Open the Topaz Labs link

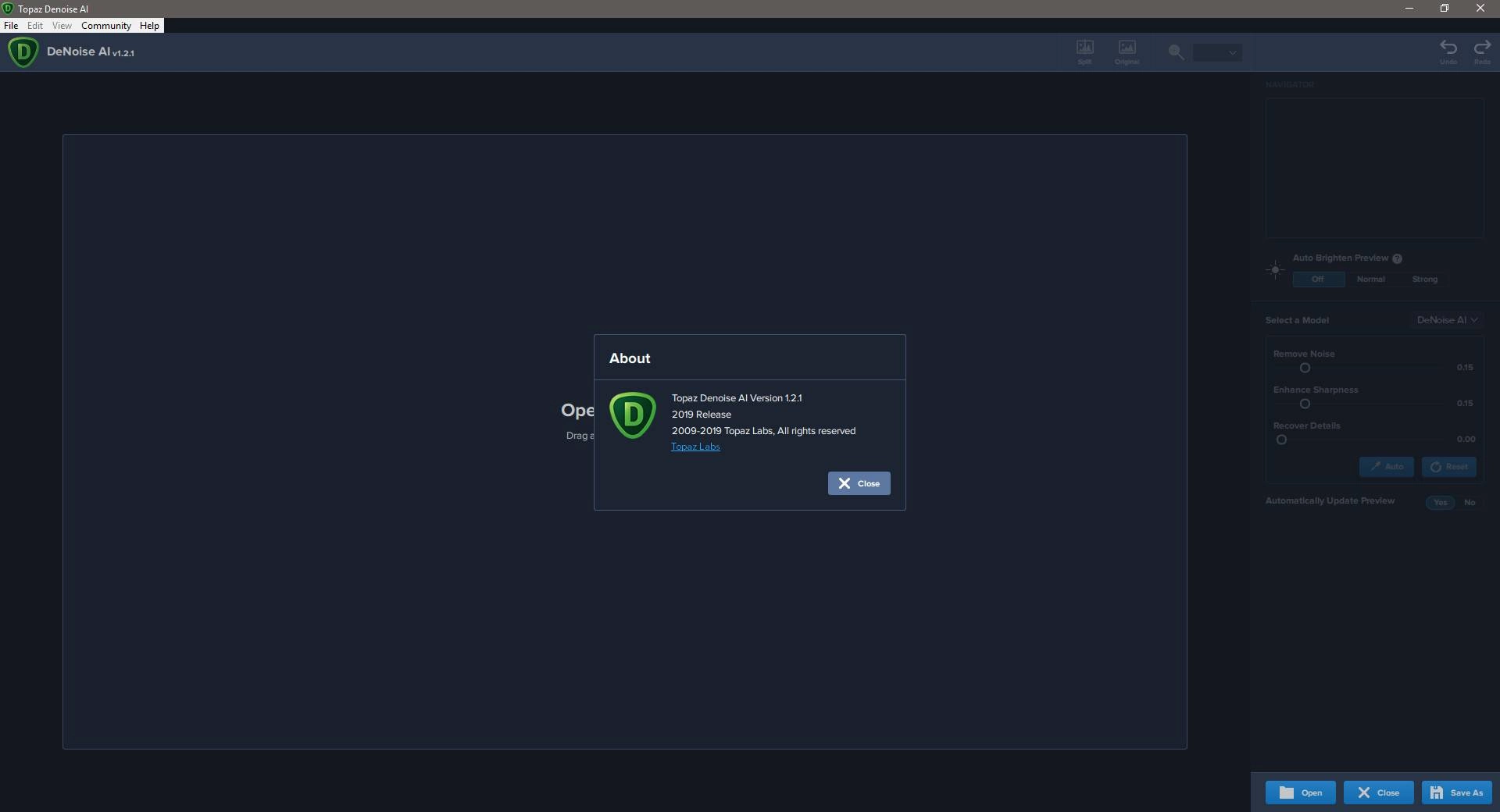pos(695,447)
